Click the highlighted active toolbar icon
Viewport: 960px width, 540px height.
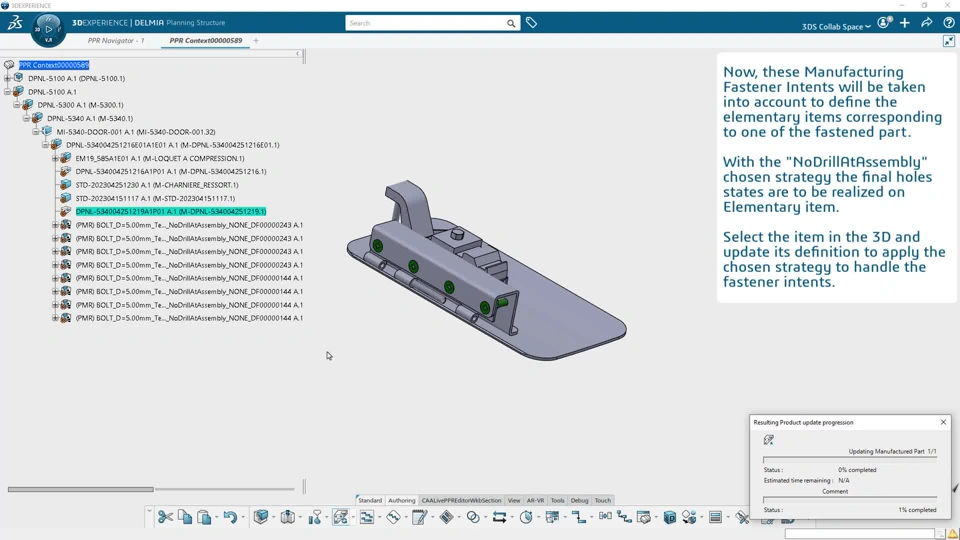point(341,517)
